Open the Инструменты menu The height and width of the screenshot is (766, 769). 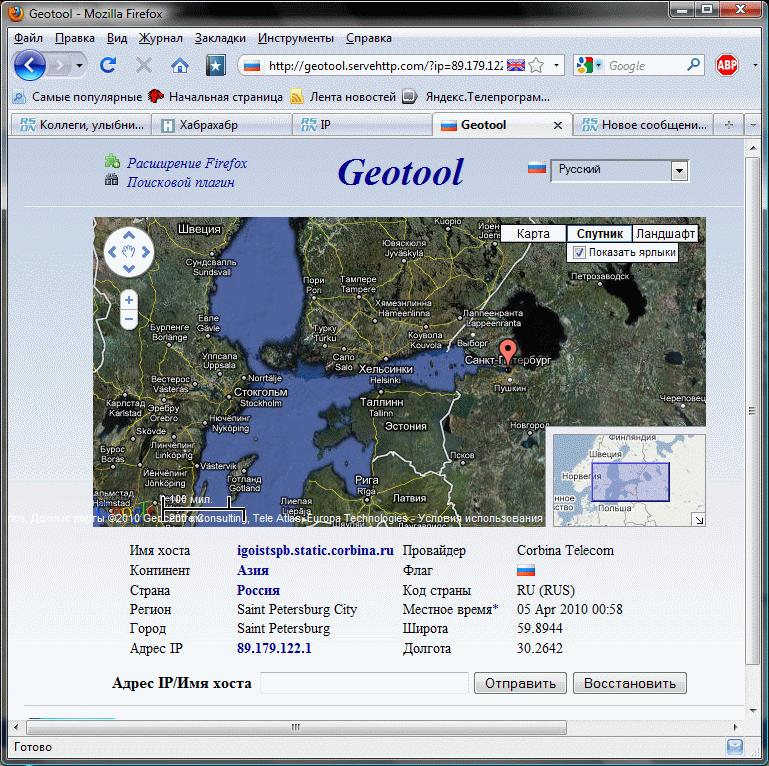(295, 38)
